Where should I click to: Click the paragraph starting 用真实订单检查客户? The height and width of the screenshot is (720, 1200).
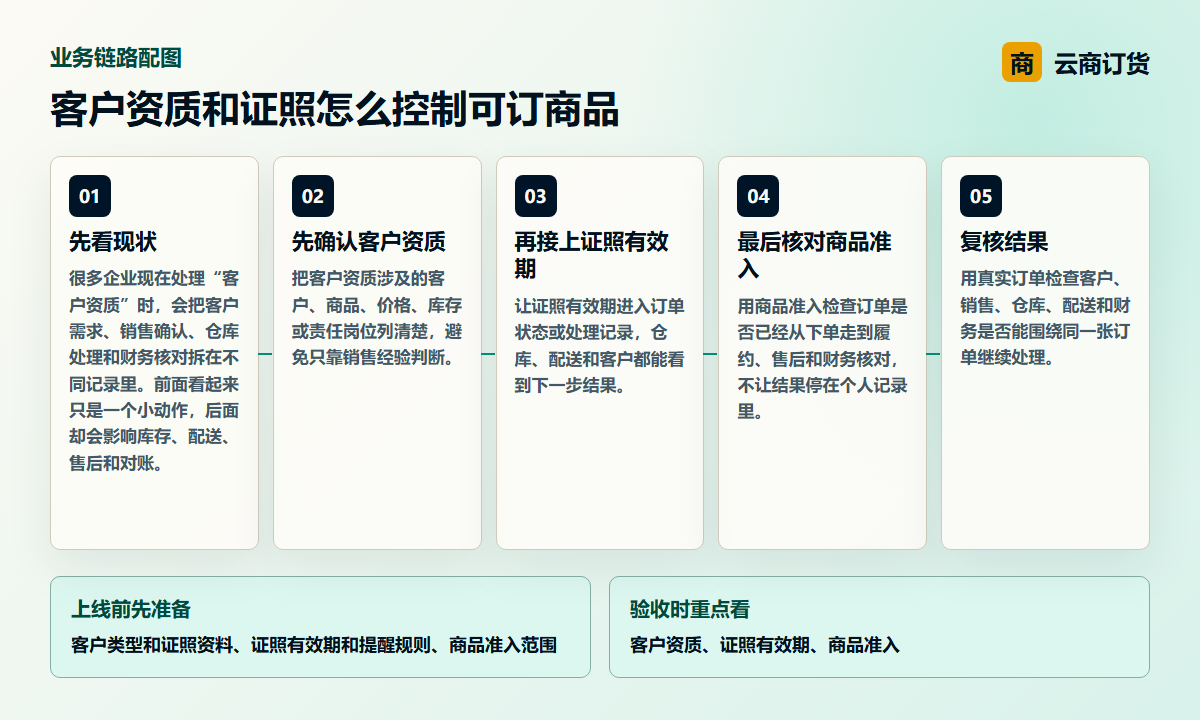point(1045,317)
